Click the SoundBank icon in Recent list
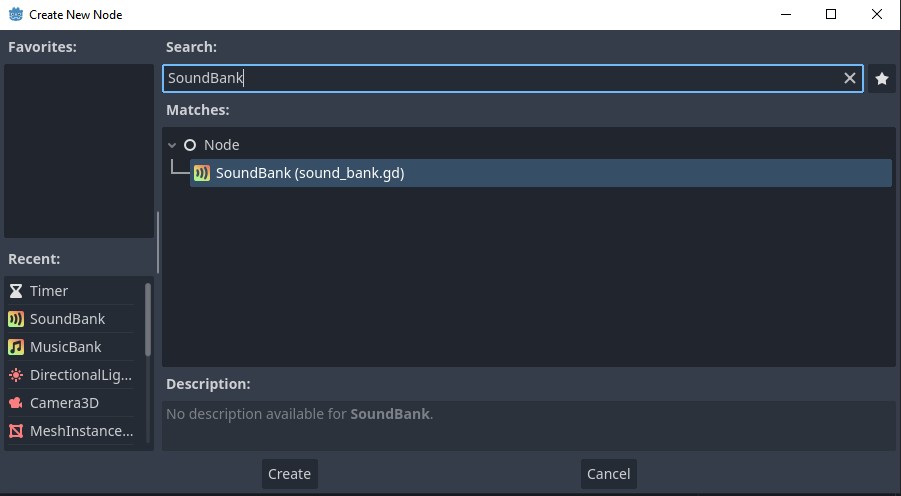 coord(16,319)
